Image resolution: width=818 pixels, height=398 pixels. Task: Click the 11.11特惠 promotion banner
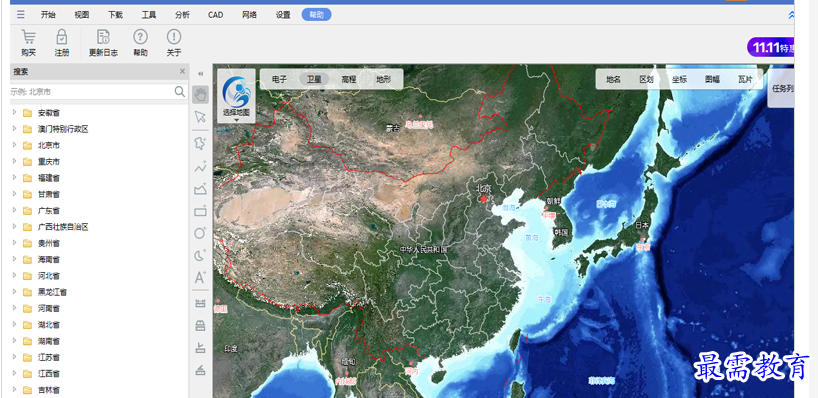771,47
